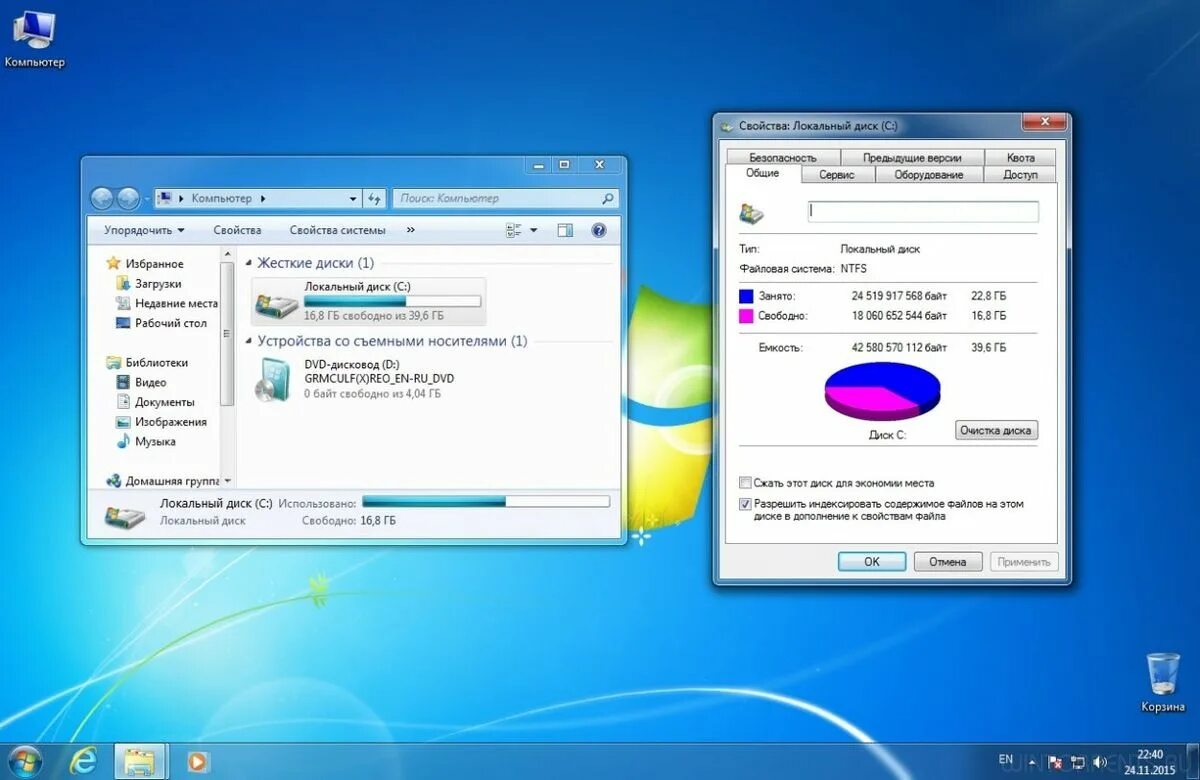The width and height of the screenshot is (1200, 780).
Task: Open the Упорядочить dropdown menu
Action: [x=145, y=230]
